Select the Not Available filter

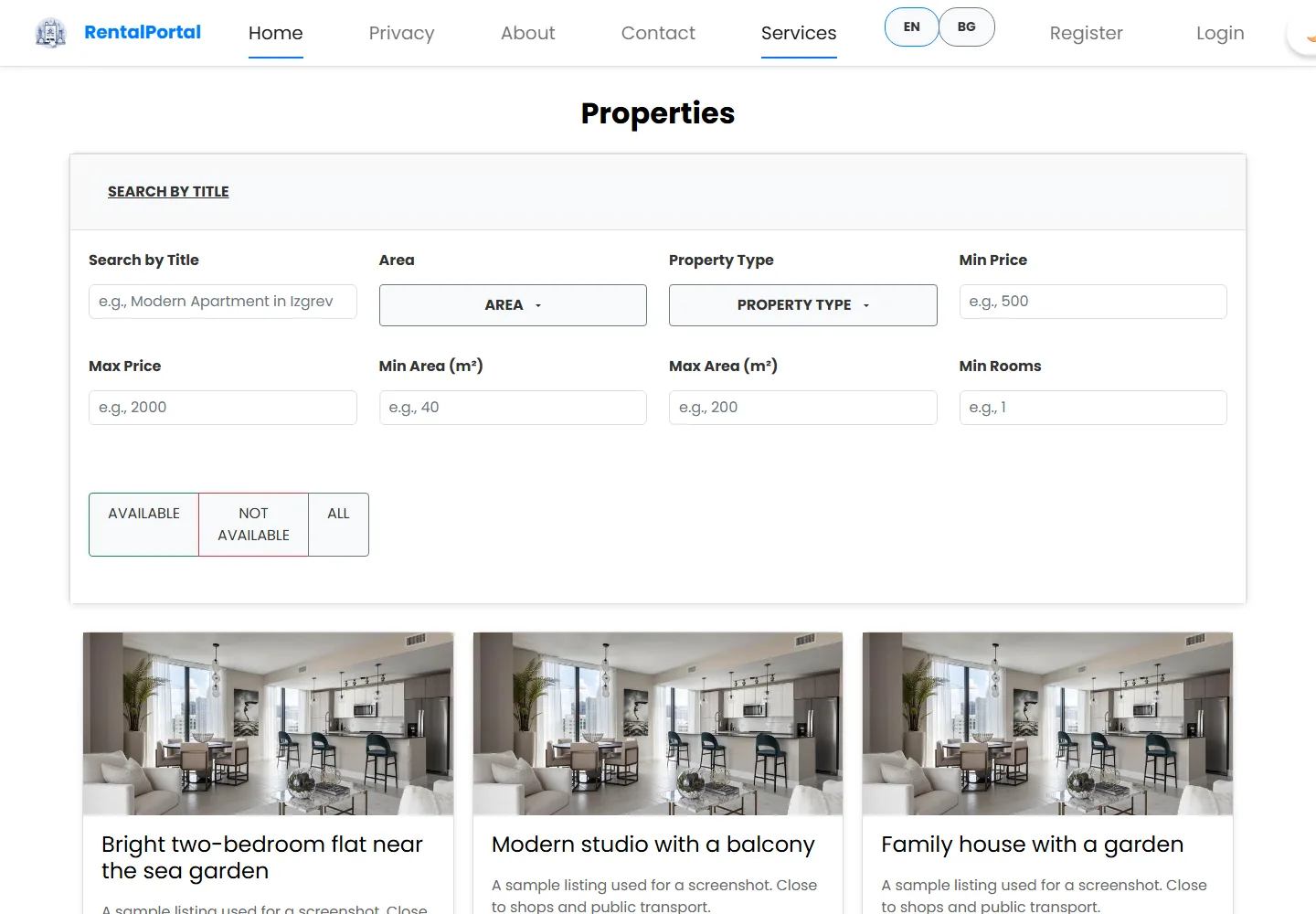coord(253,525)
